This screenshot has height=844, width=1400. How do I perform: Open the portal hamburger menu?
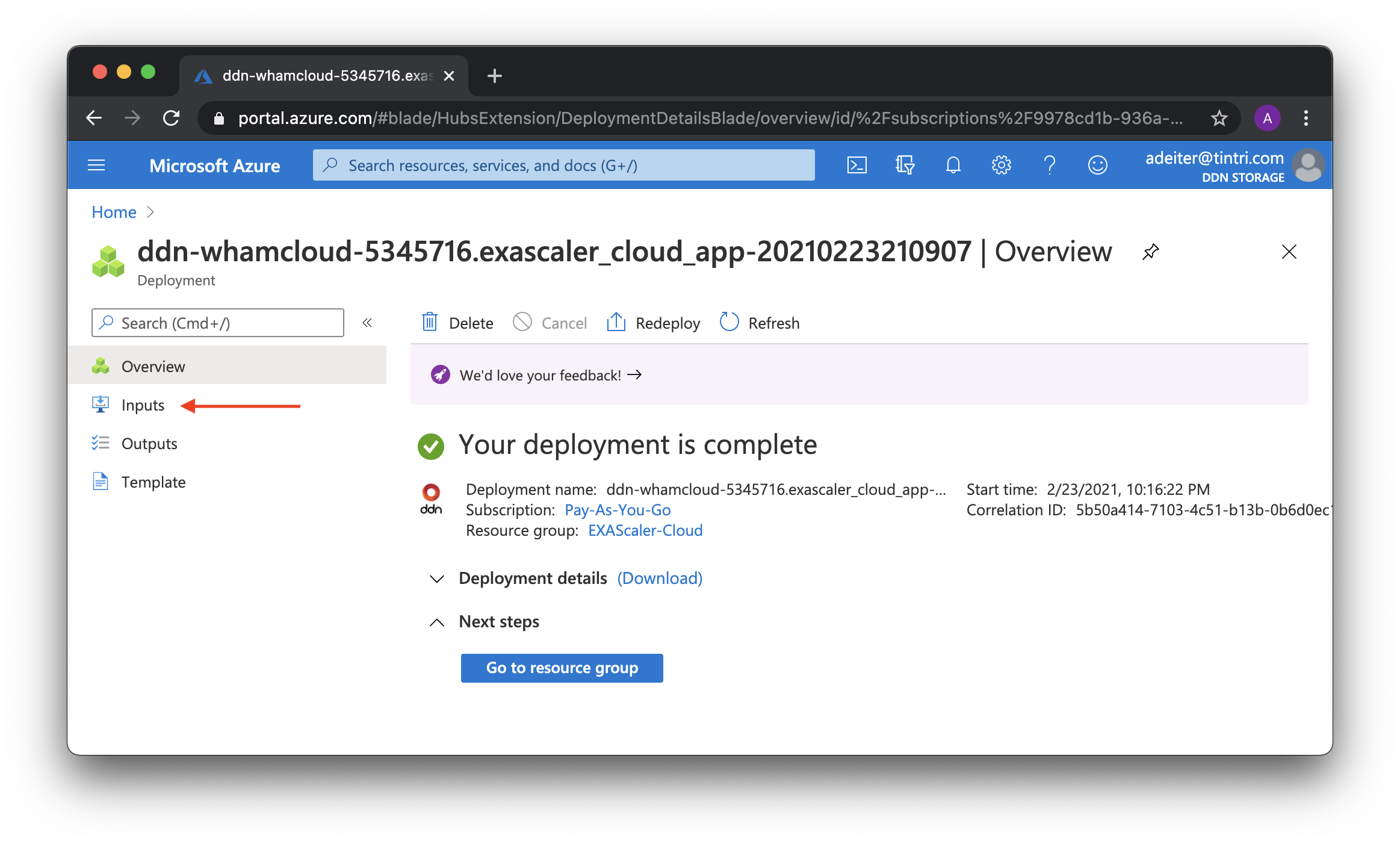click(96, 165)
